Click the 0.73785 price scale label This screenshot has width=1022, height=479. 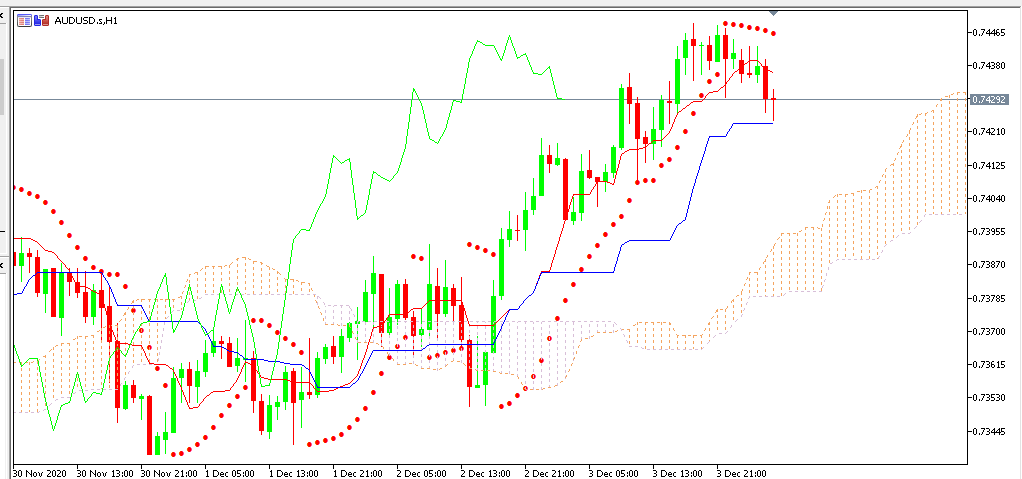[989, 298]
